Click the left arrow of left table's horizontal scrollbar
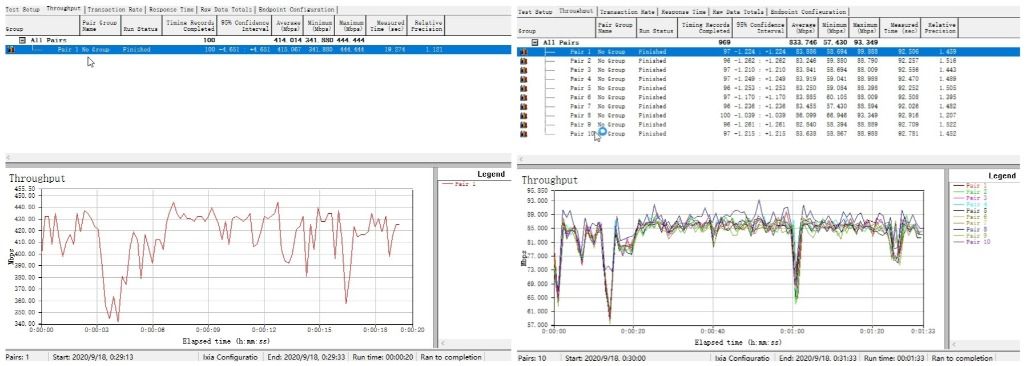 tap(8, 158)
